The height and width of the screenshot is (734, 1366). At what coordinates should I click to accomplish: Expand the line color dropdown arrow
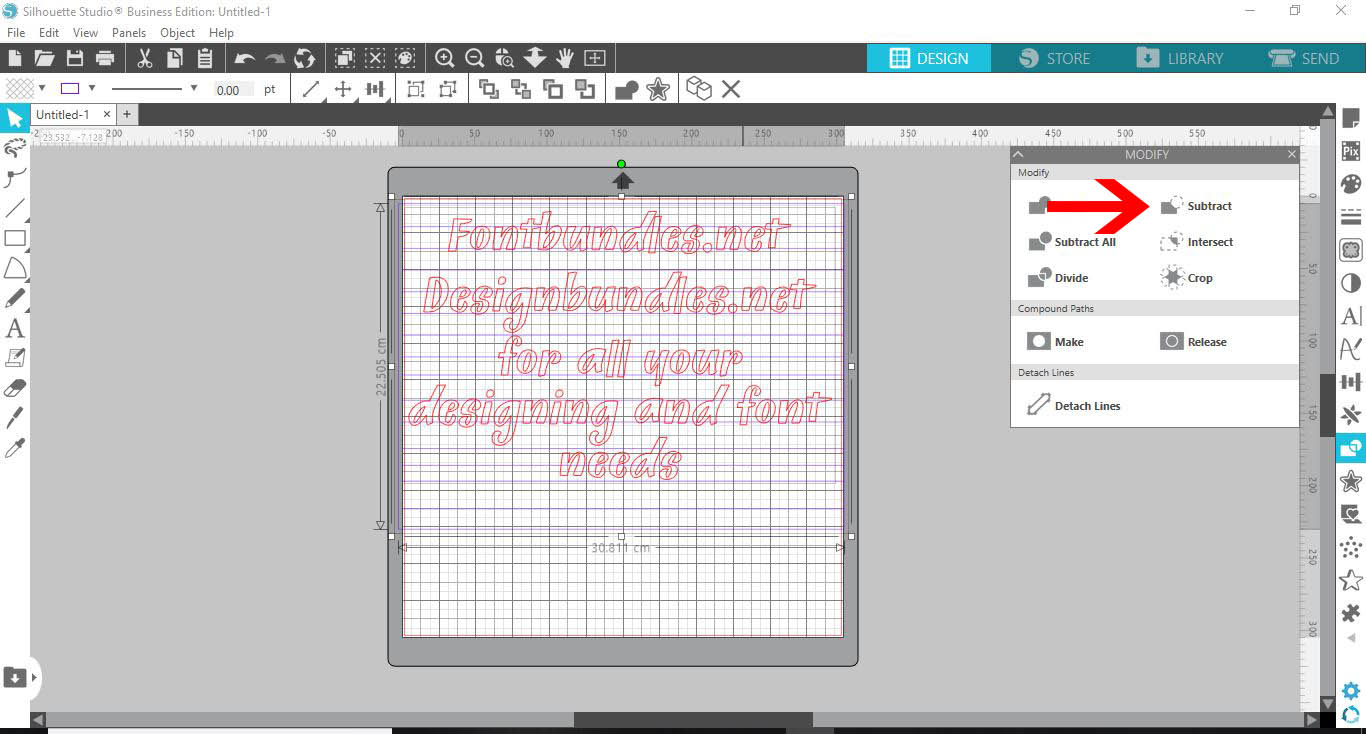point(92,88)
